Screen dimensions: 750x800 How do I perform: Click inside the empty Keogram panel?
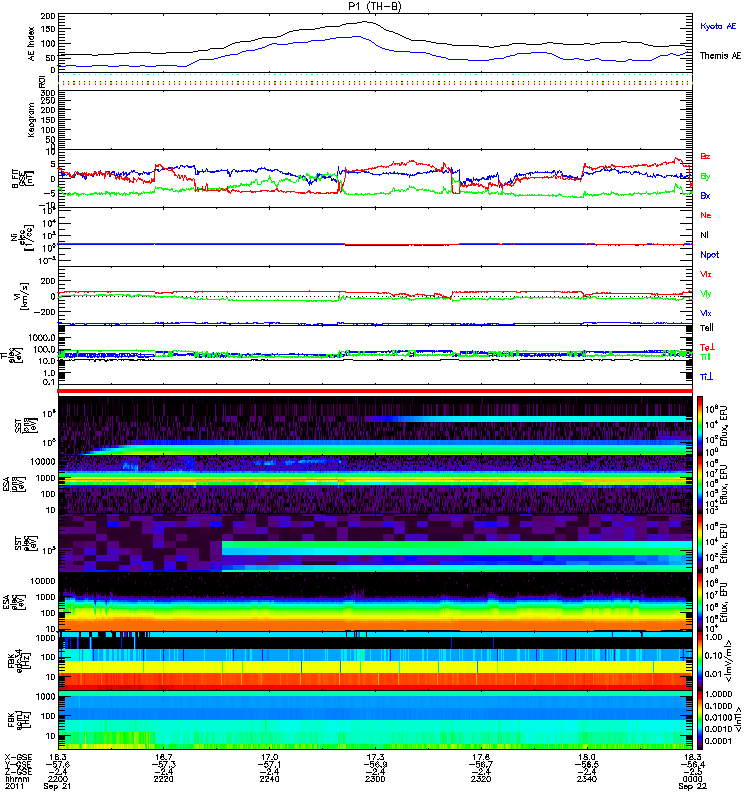click(375, 120)
